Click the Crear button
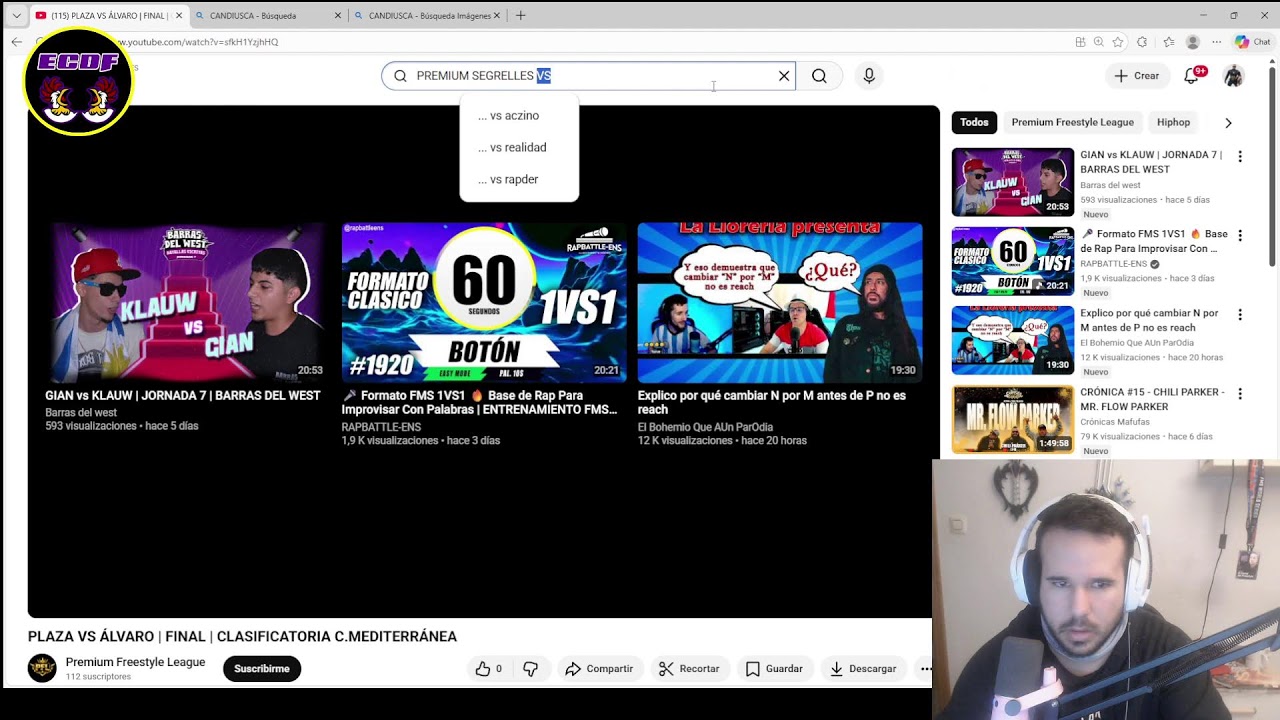 point(1137,76)
